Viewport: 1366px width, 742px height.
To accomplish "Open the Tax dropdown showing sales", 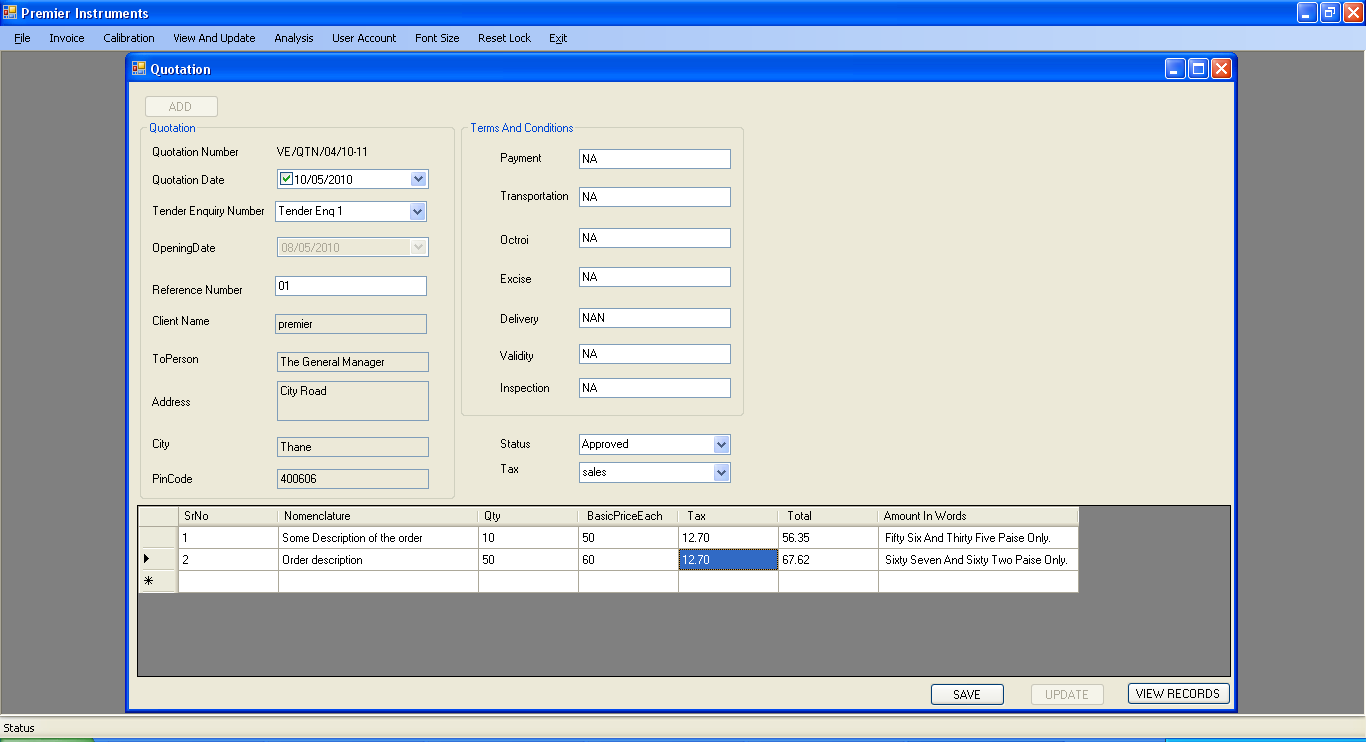I will coord(722,472).
